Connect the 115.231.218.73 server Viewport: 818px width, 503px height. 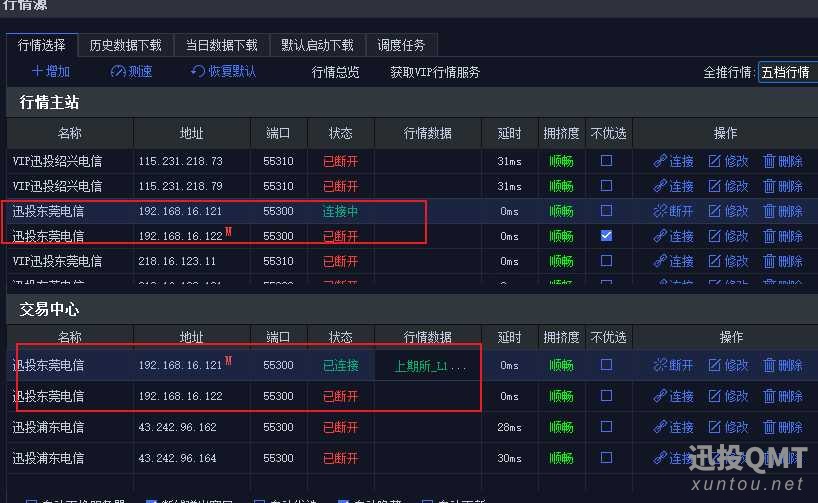click(x=673, y=161)
